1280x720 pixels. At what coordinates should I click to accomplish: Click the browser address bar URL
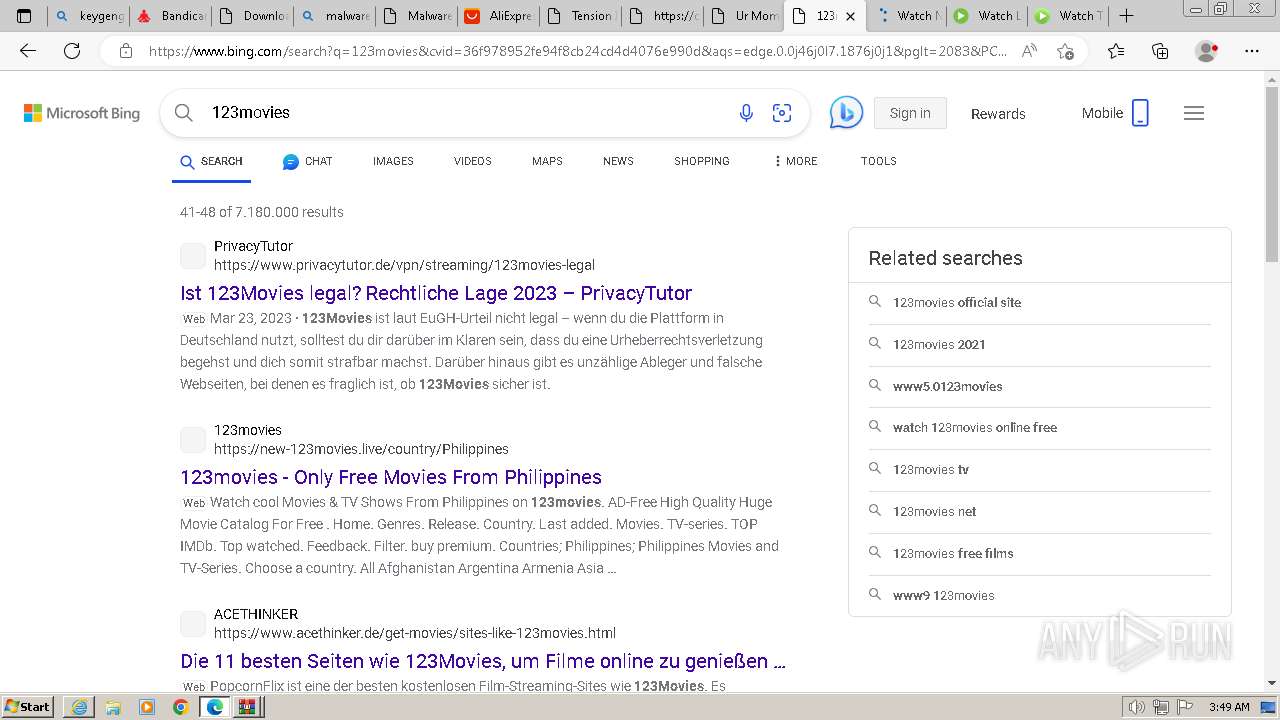[x=578, y=51]
